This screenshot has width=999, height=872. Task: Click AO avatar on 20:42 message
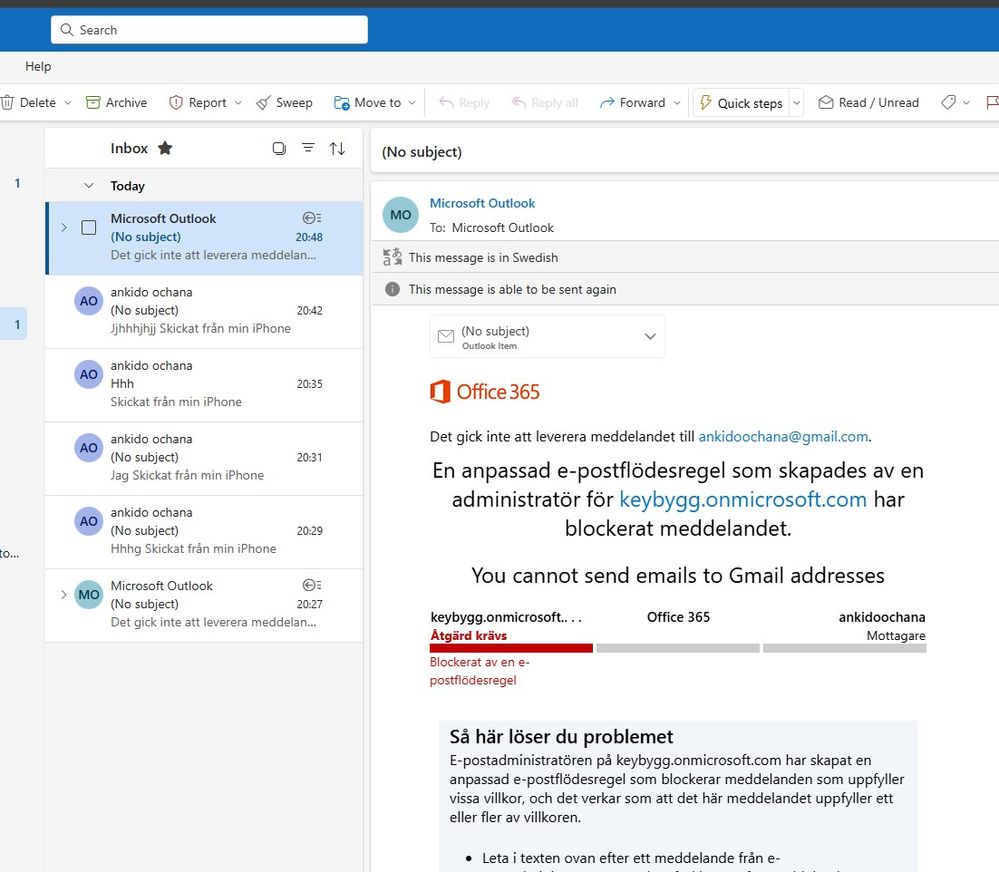89,301
